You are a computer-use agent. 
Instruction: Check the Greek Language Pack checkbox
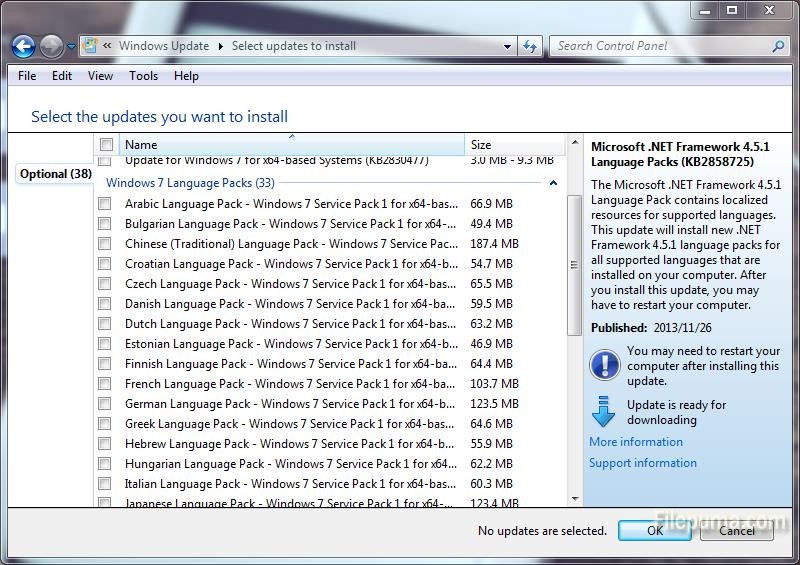click(105, 424)
